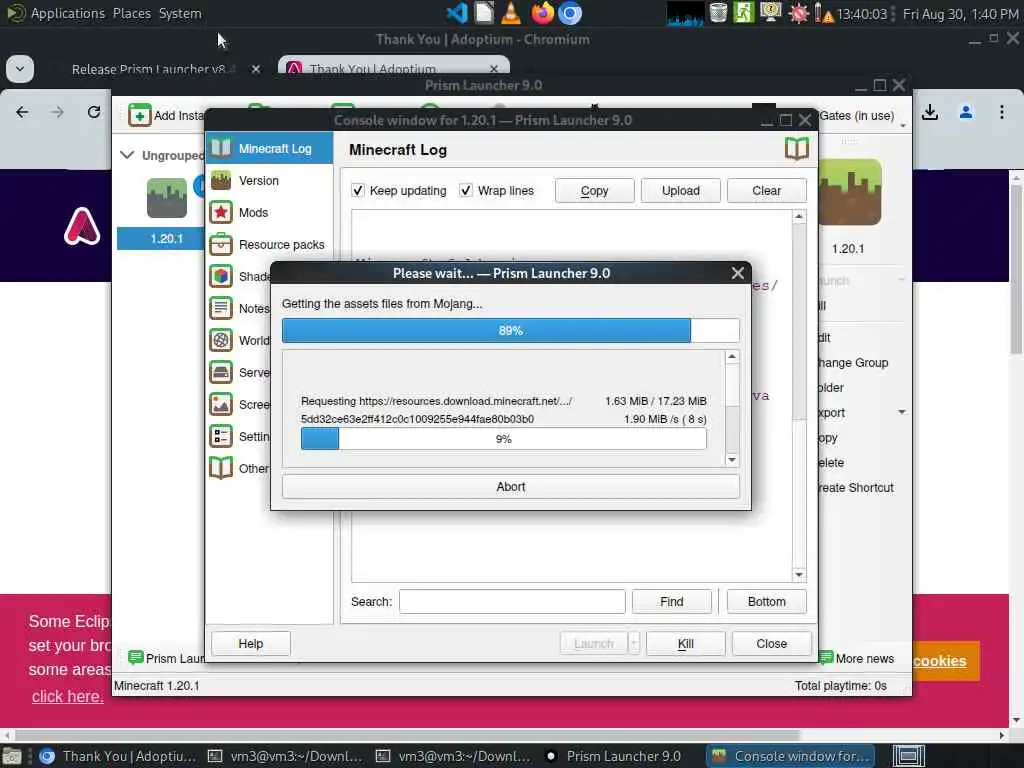This screenshot has width=1024, height=768.
Task: Click the Clear log button
Action: tap(766, 191)
